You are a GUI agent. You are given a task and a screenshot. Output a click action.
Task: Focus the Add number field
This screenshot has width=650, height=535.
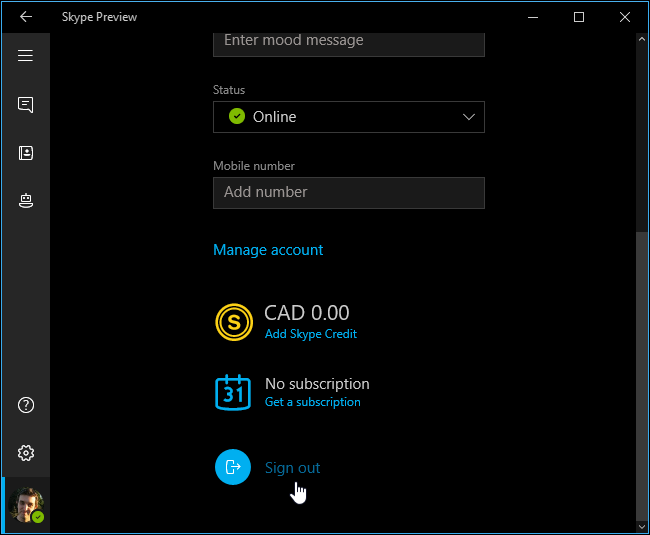click(349, 193)
